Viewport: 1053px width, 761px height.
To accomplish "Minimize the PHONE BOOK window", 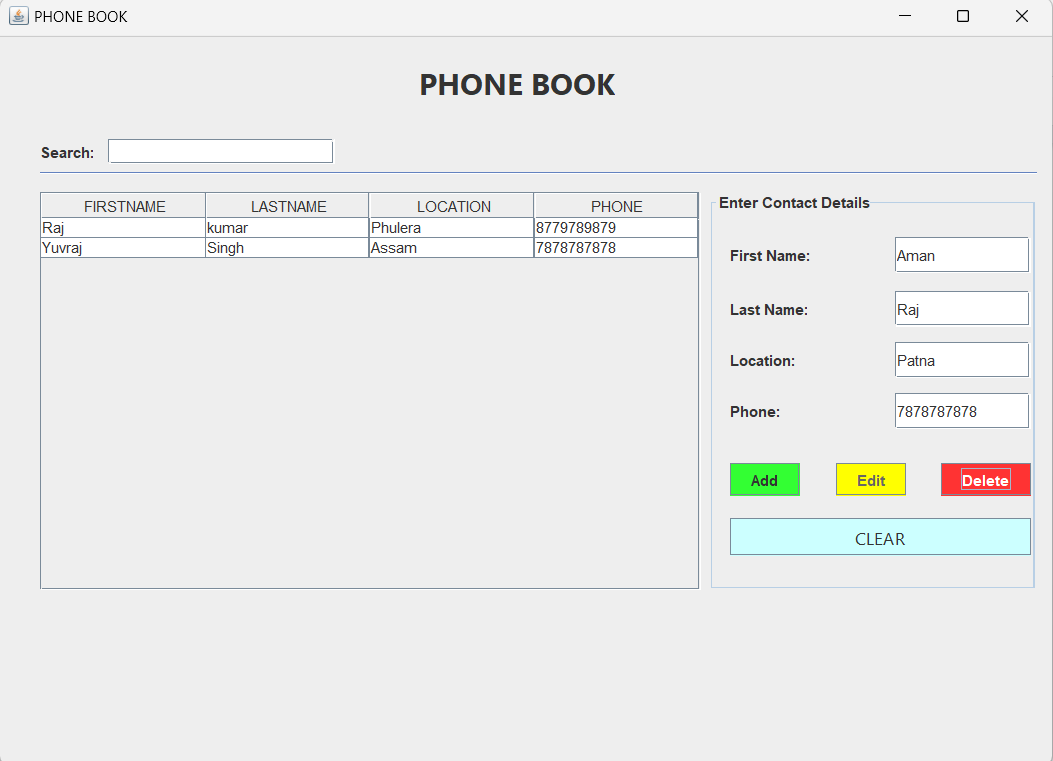I will 905,16.
